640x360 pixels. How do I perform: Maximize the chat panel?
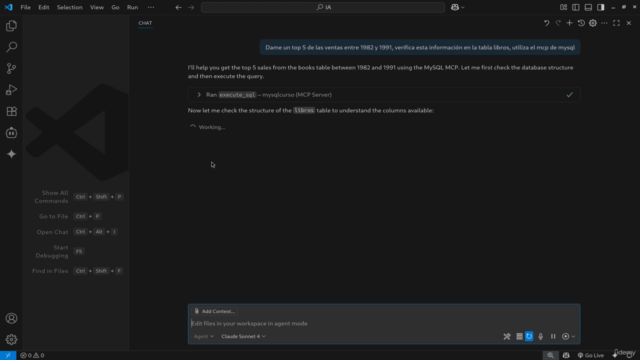616,23
